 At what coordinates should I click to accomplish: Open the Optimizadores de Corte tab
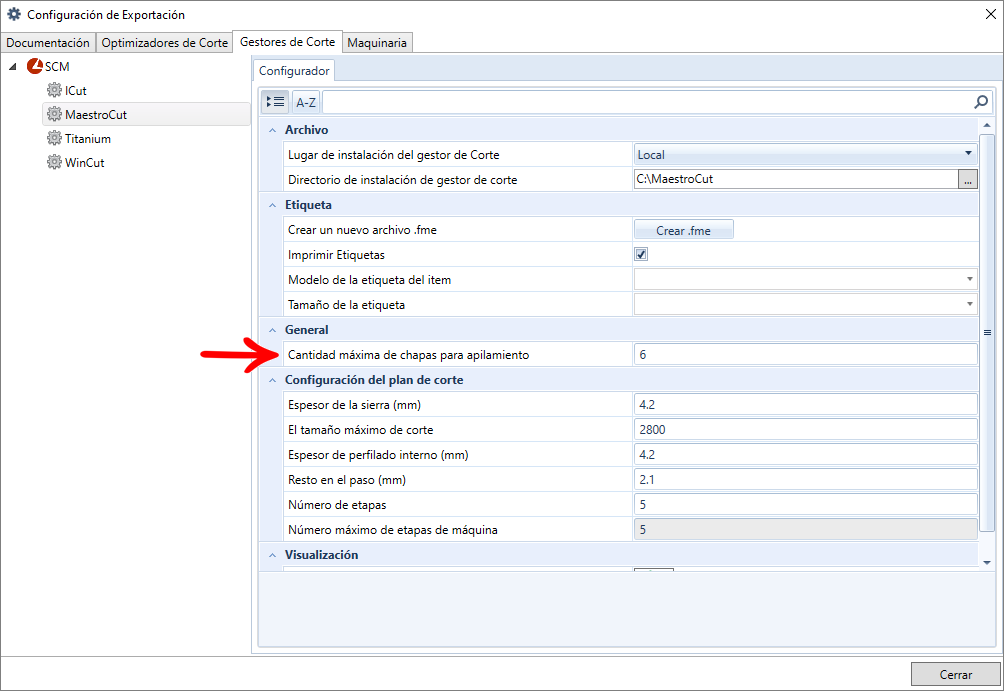pos(165,43)
